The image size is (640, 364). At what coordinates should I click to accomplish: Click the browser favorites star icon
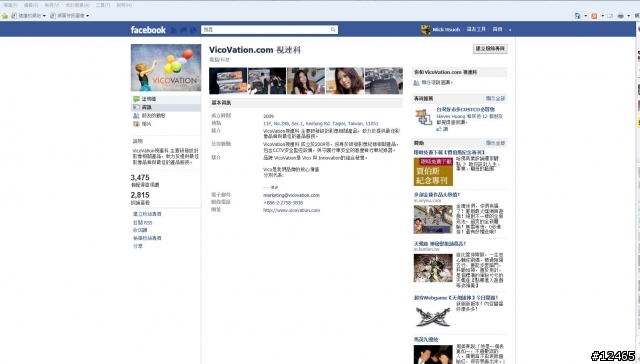tap(5, 16)
